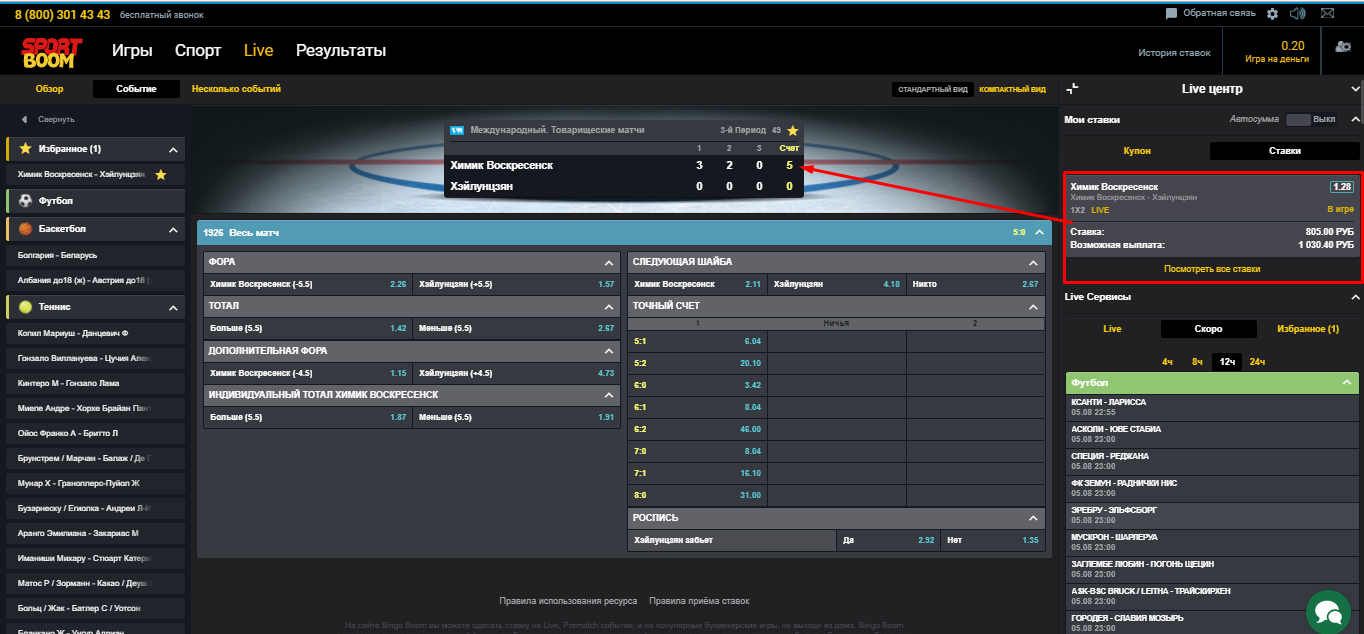Viewport: 1364px width, 634px height.
Task: Collapse the Роспись market
Action: click(1033, 518)
